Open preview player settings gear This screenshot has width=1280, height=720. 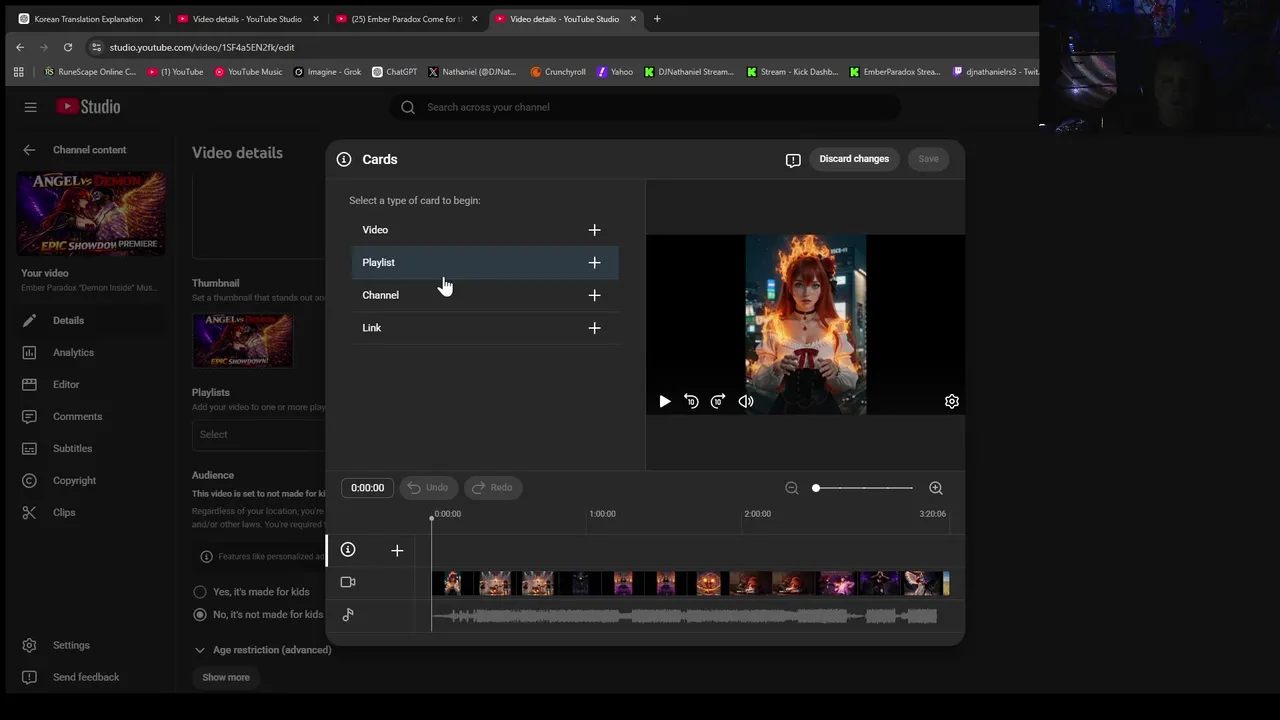(952, 401)
